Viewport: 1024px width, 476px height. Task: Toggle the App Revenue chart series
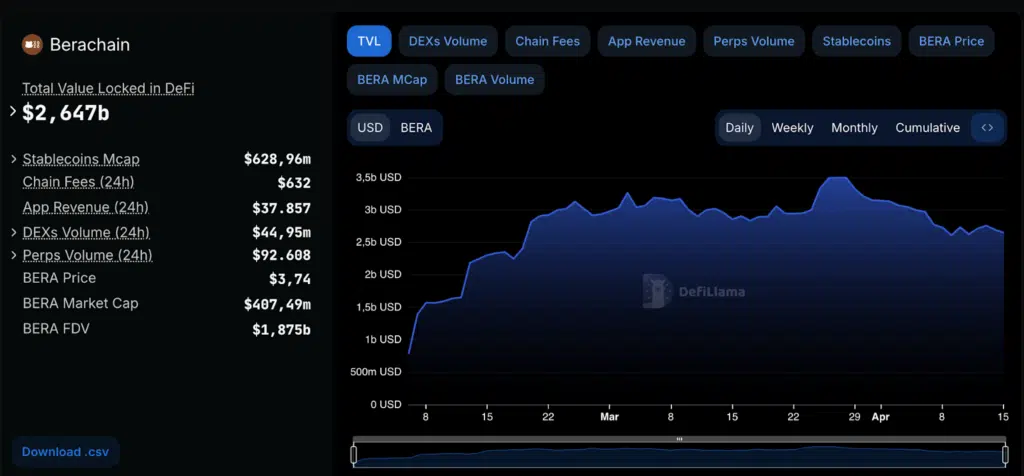coord(647,41)
